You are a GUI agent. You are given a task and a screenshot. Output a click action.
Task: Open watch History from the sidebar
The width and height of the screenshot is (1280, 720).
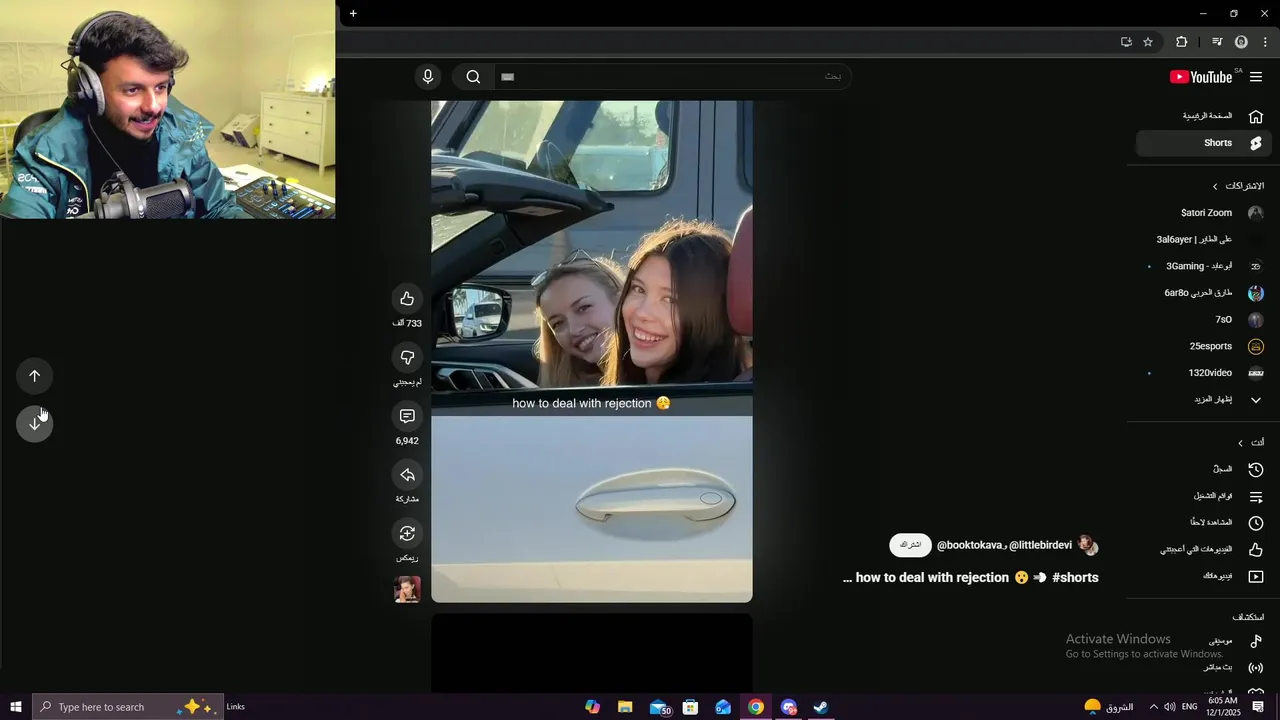click(1203, 469)
